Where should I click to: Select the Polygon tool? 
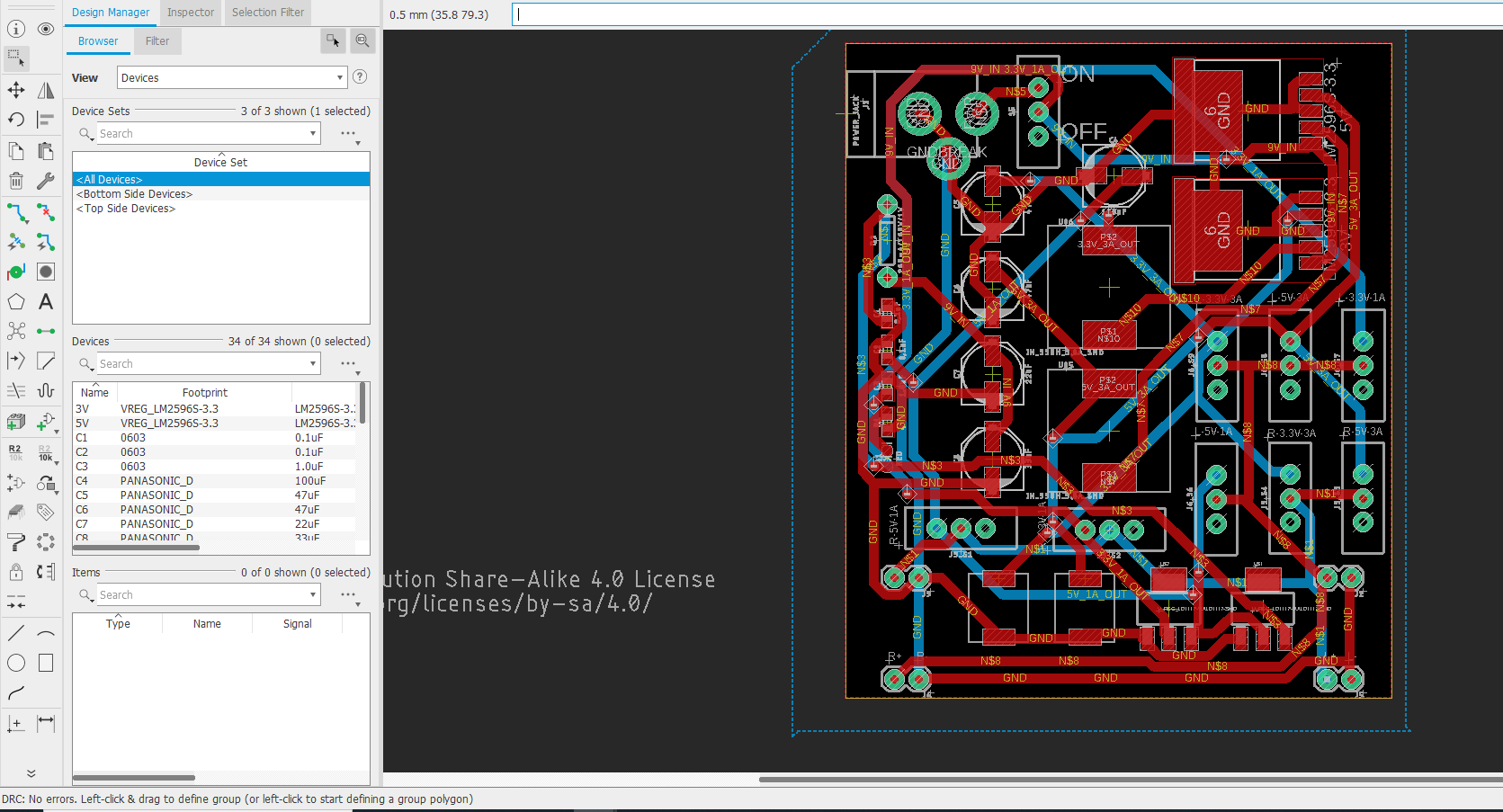[x=15, y=301]
